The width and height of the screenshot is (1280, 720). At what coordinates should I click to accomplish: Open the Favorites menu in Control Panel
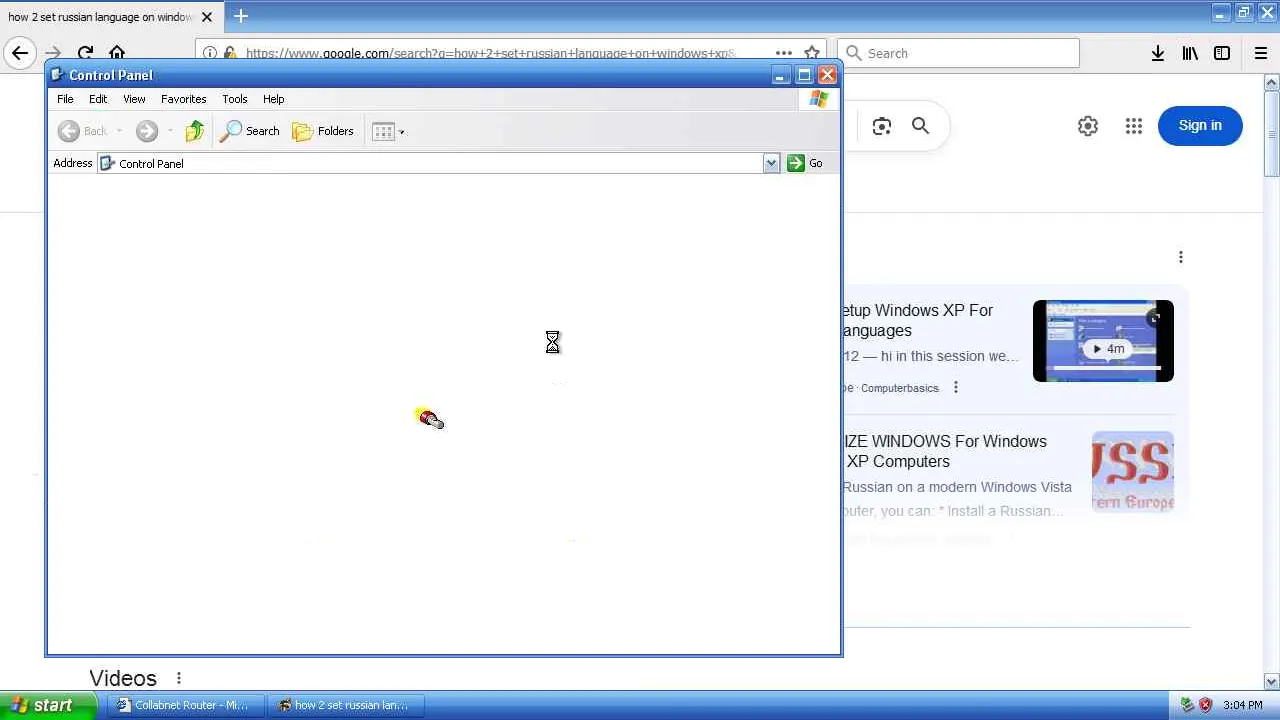[x=184, y=99]
